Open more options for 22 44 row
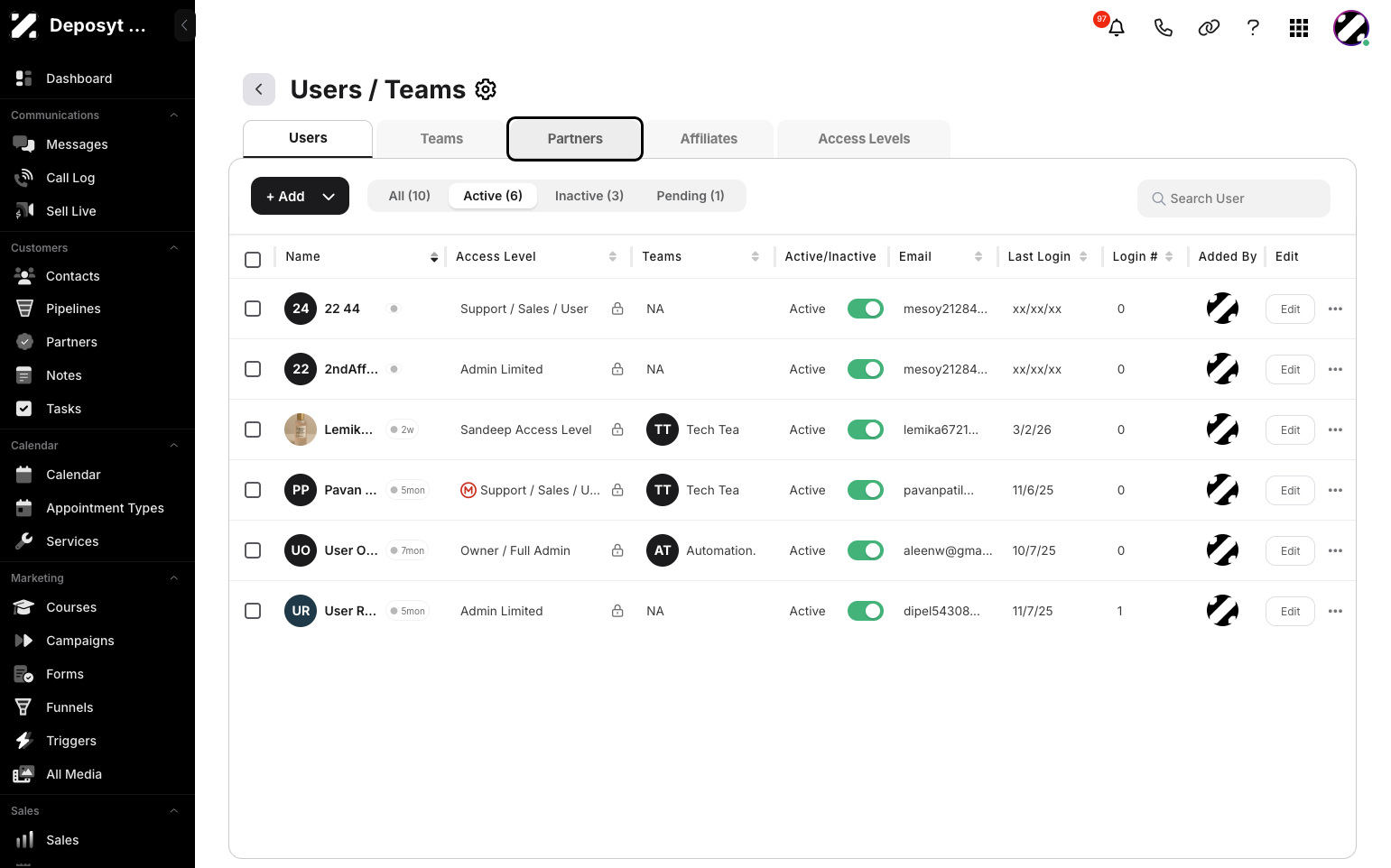Image resolution: width=1391 pixels, height=868 pixels. [x=1336, y=309]
